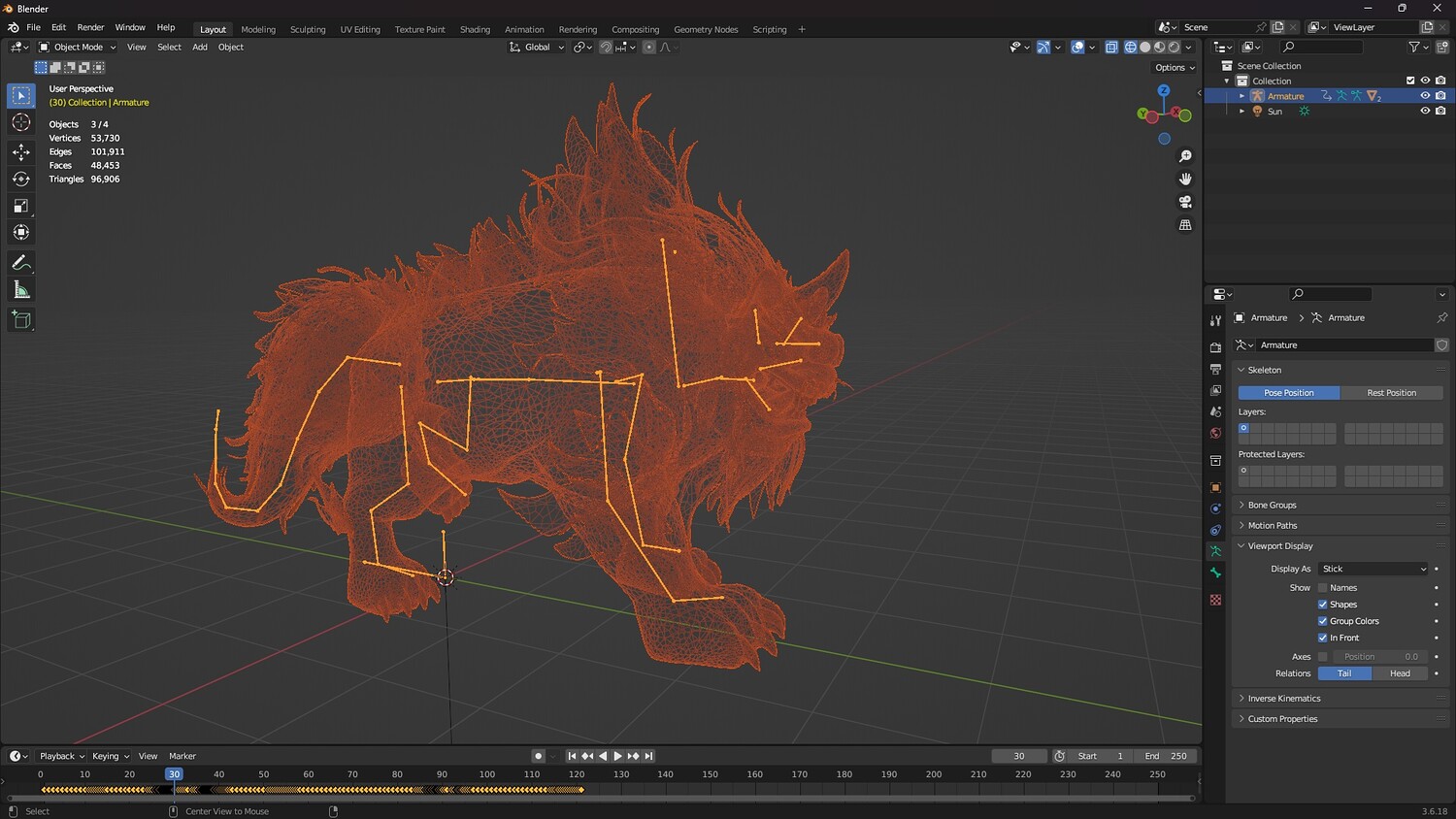Viewport: 1456px width, 819px height.
Task: Click the current frame field showing 30
Action: point(1019,756)
